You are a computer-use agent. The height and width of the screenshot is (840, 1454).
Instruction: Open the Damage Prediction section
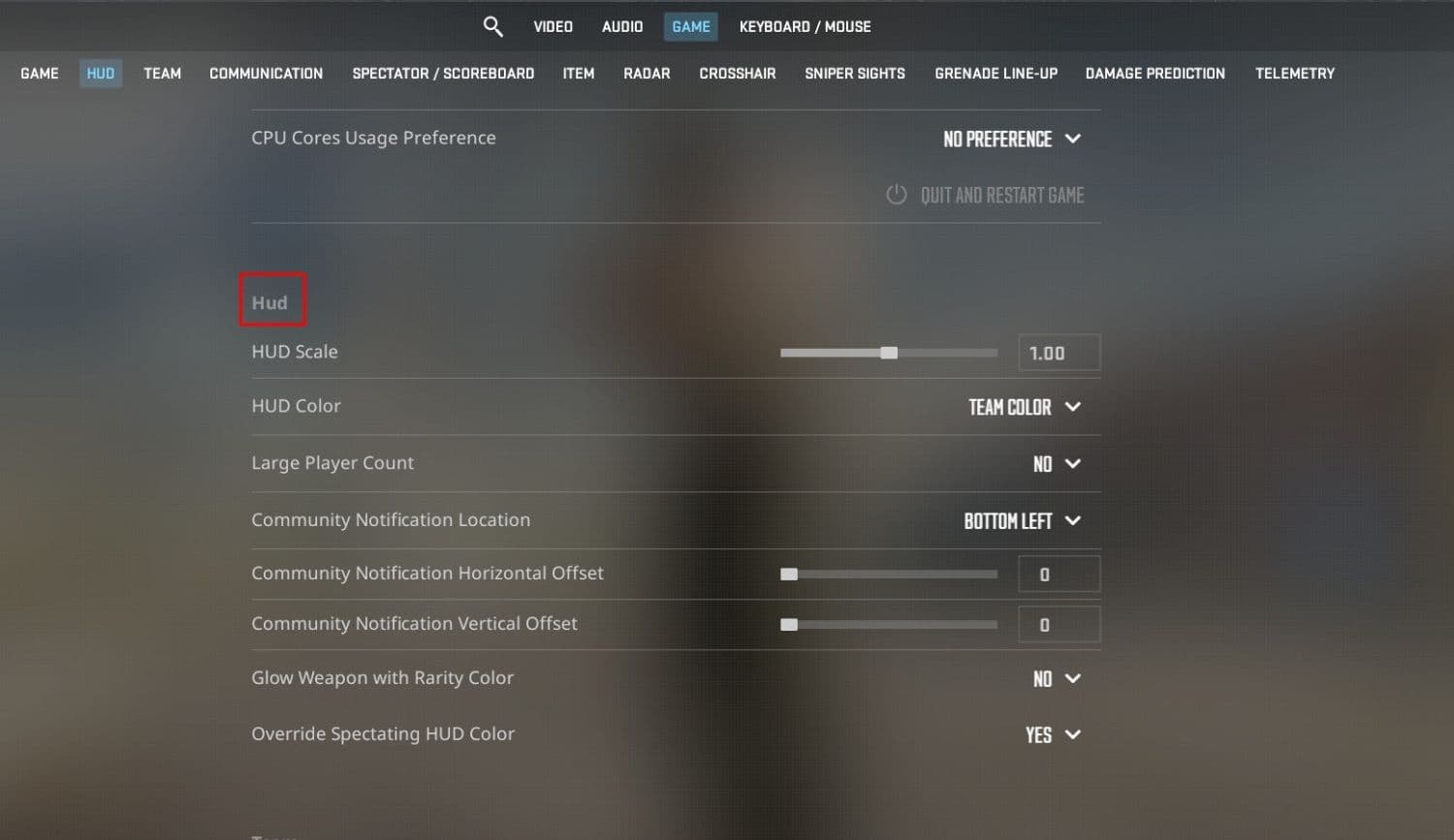[x=1155, y=74]
